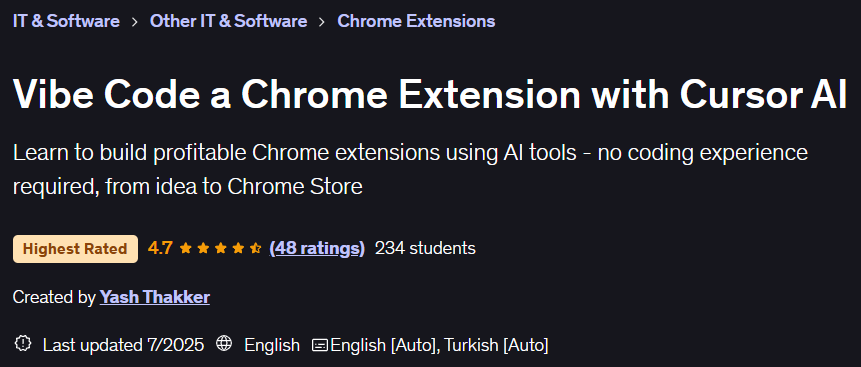Click the last updated badge icon
The height and width of the screenshot is (367, 861).
[x=23, y=344]
